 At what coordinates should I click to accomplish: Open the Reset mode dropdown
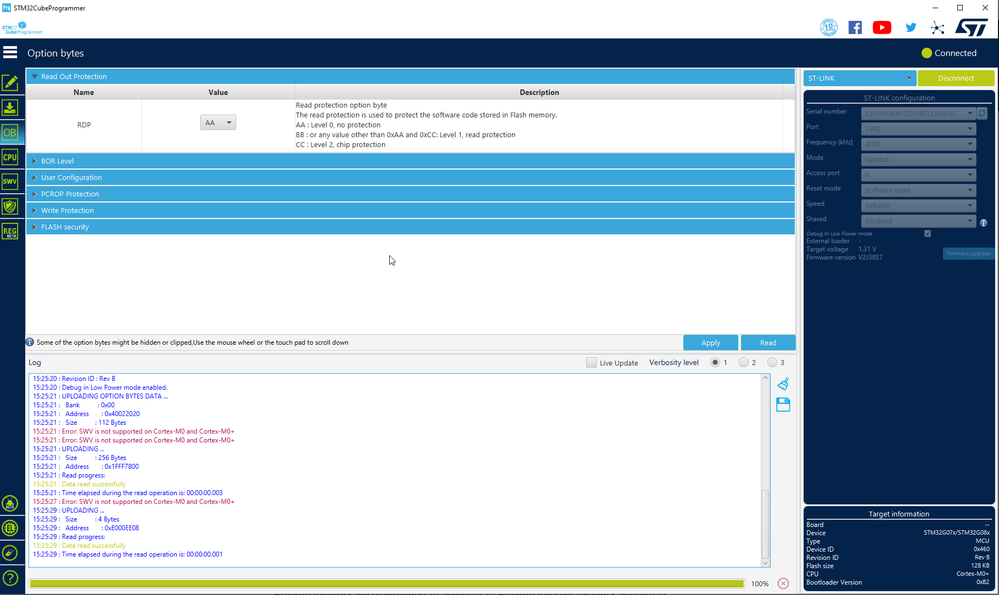point(918,190)
